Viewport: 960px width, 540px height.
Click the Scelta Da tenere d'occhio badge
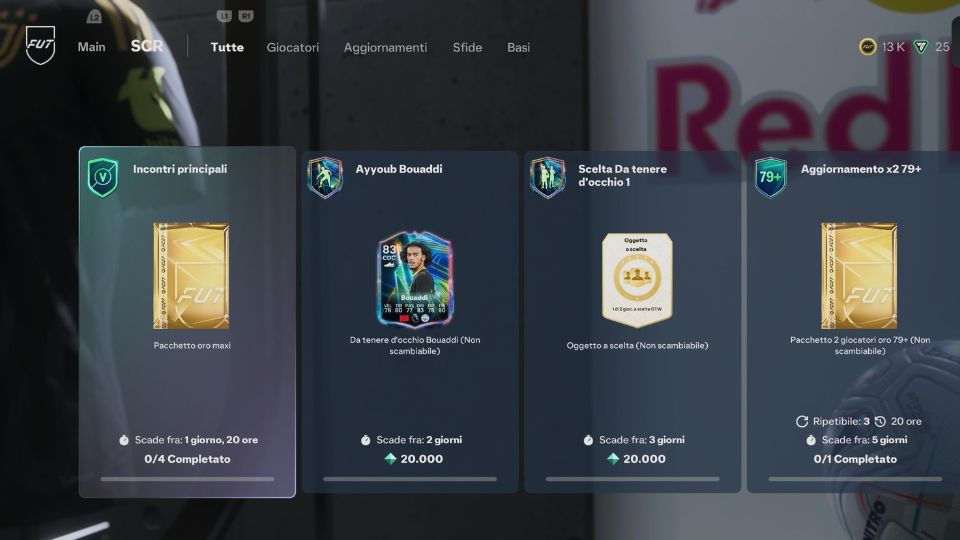[548, 178]
